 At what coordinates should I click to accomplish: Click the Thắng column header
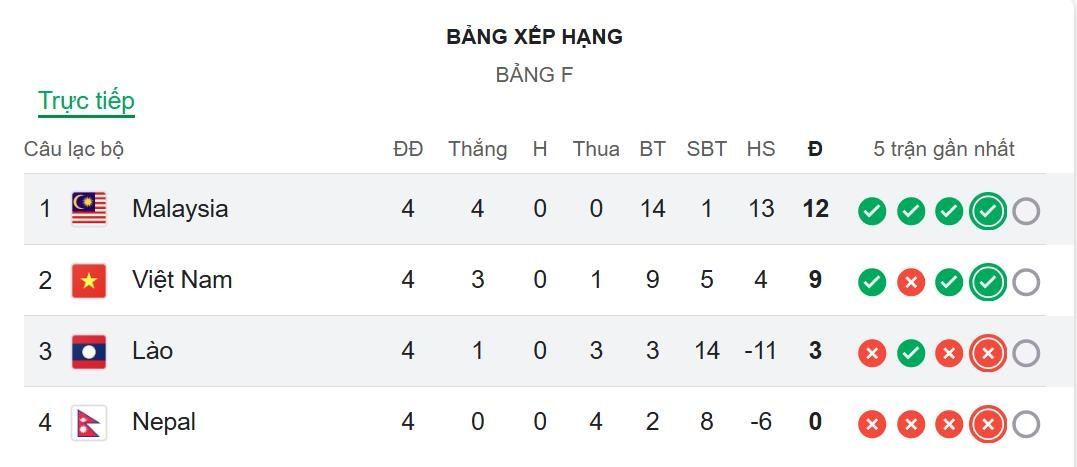click(477, 149)
